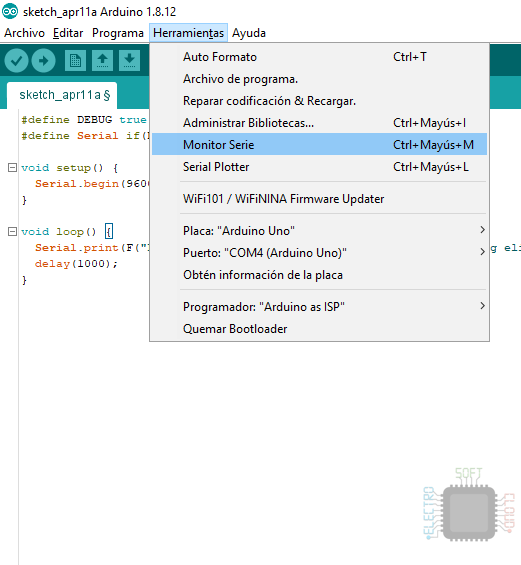Click the "#define DEBUG true" code line

tap(84, 120)
